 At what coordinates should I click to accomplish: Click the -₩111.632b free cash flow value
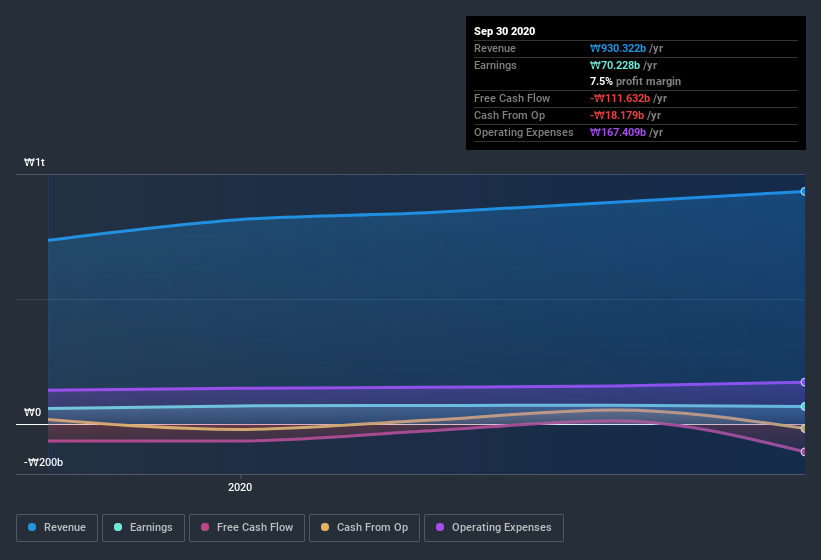coord(620,98)
